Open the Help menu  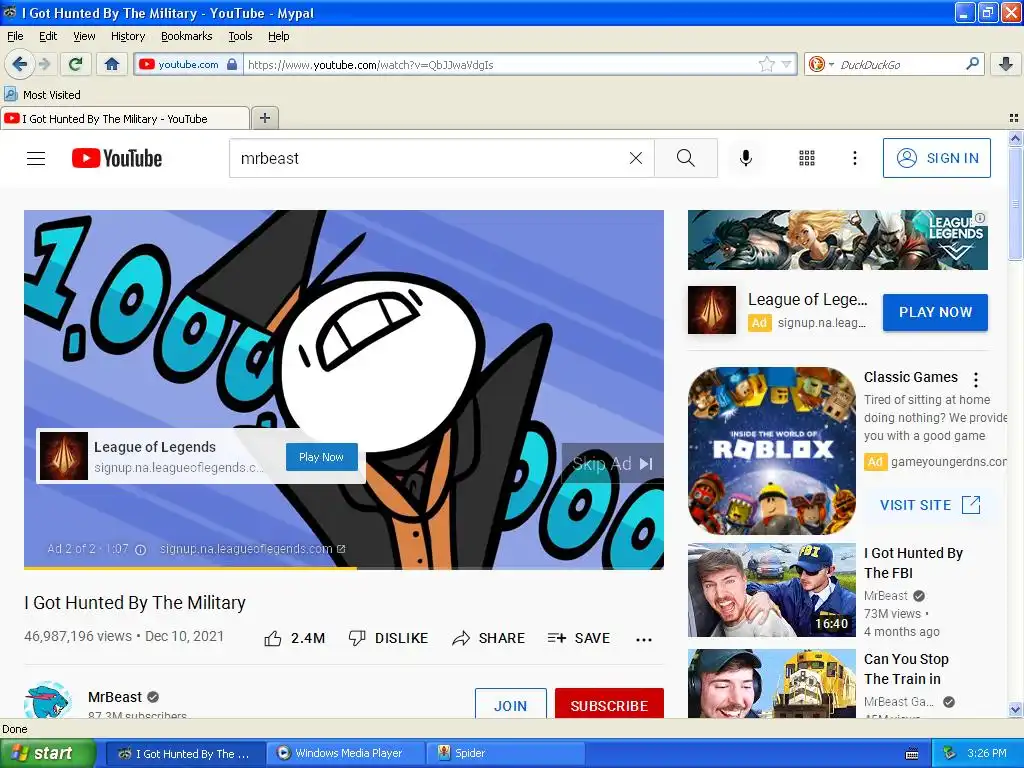pos(279,36)
